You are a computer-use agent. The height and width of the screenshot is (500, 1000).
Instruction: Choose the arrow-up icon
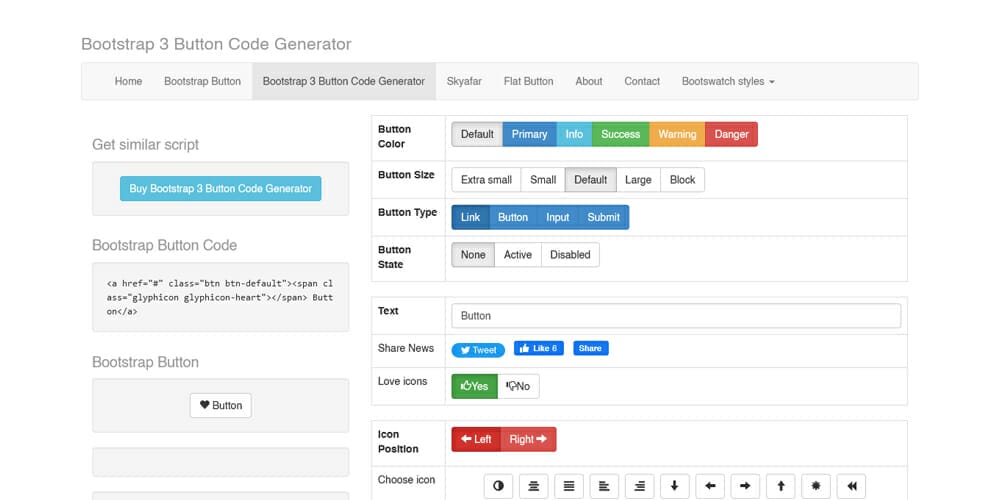tap(781, 486)
